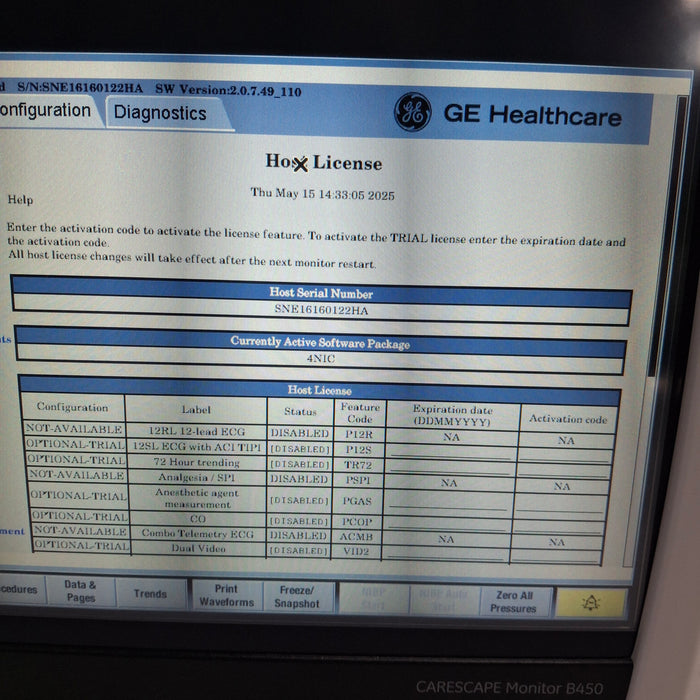The width and height of the screenshot is (700, 700).
Task: Click expiration date field for PCOP row
Action: click(446, 523)
